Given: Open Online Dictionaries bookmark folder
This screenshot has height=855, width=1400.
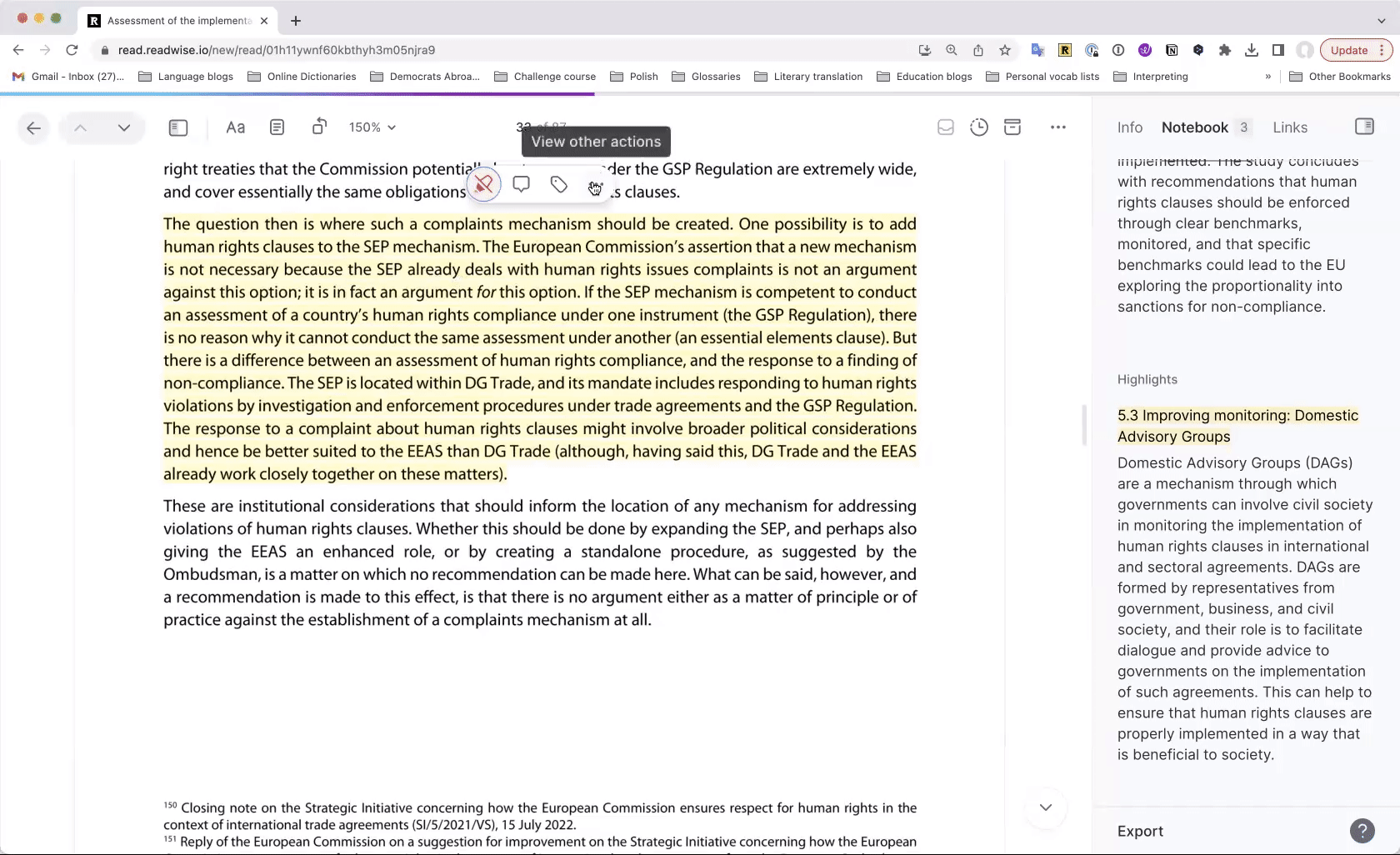Looking at the screenshot, I should click(302, 76).
